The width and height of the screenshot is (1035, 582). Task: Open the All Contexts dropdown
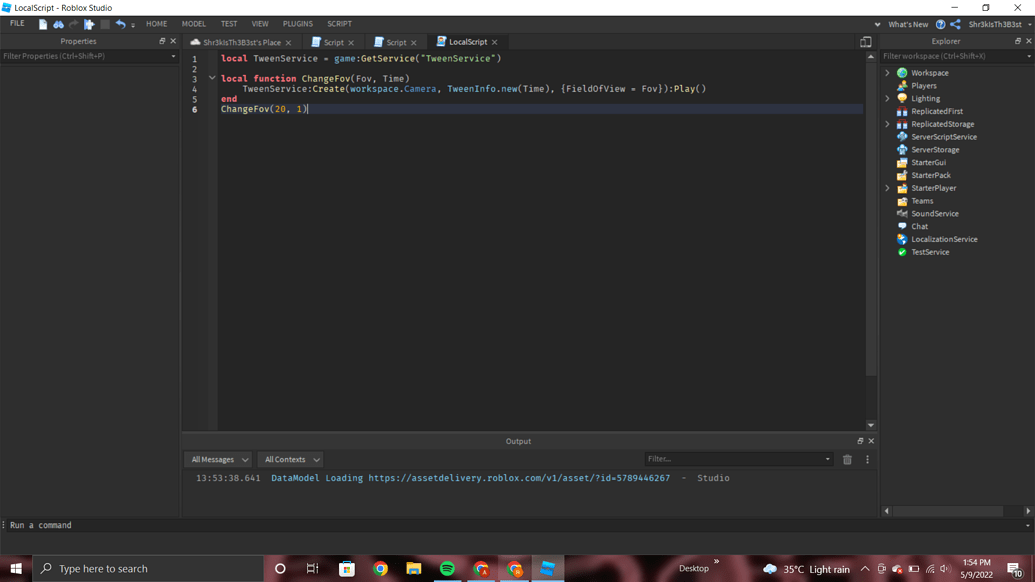(292, 459)
